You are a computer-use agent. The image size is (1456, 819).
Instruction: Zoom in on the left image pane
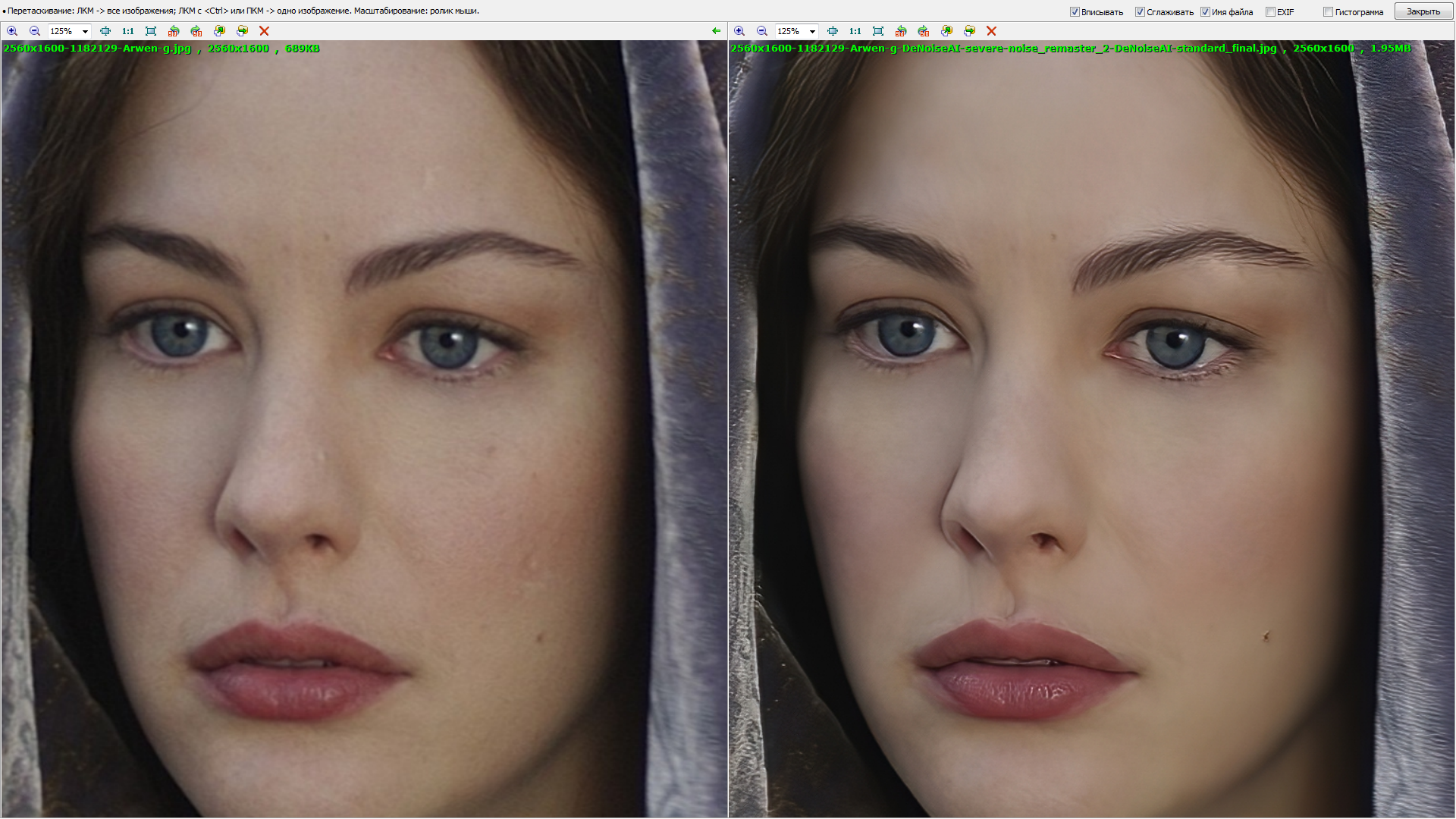point(12,31)
